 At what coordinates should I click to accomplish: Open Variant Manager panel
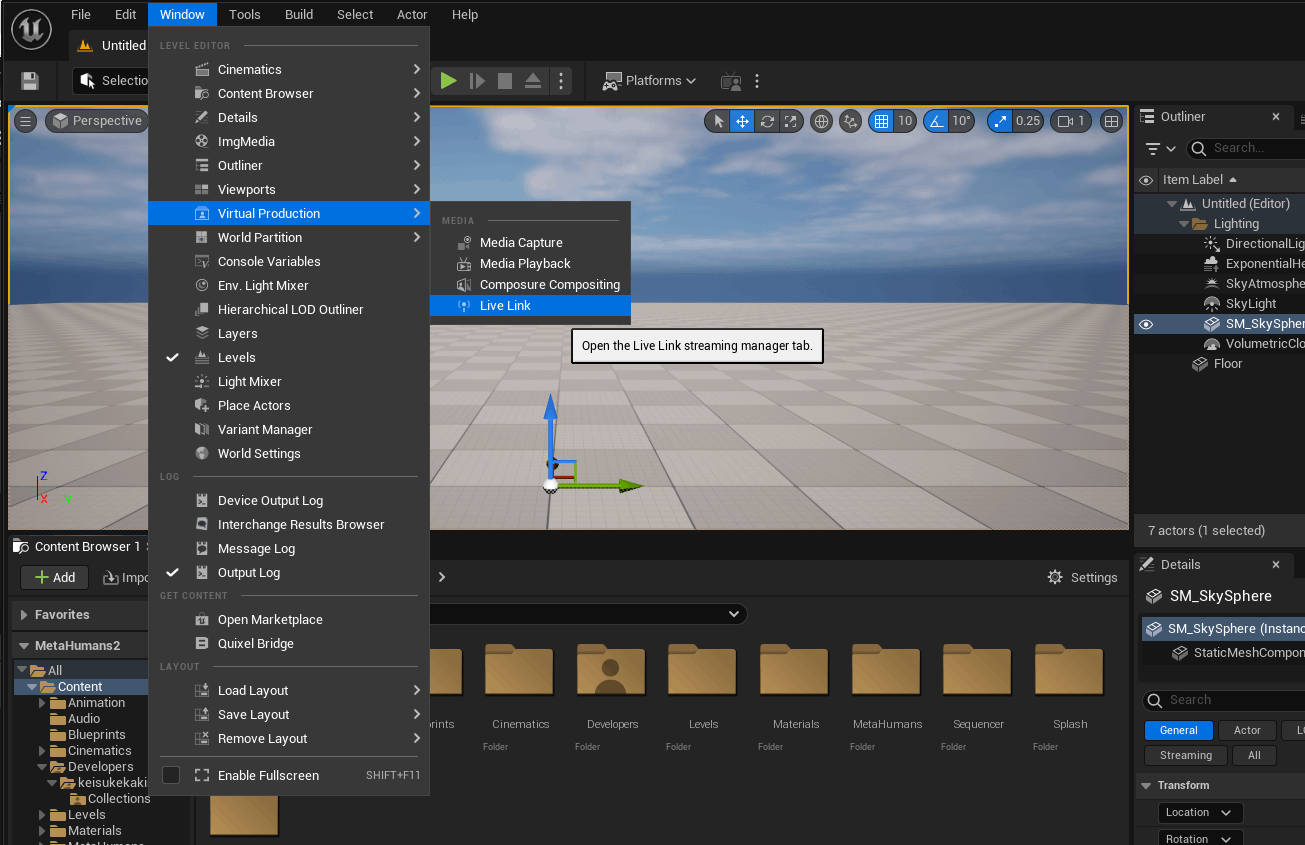click(289, 430)
